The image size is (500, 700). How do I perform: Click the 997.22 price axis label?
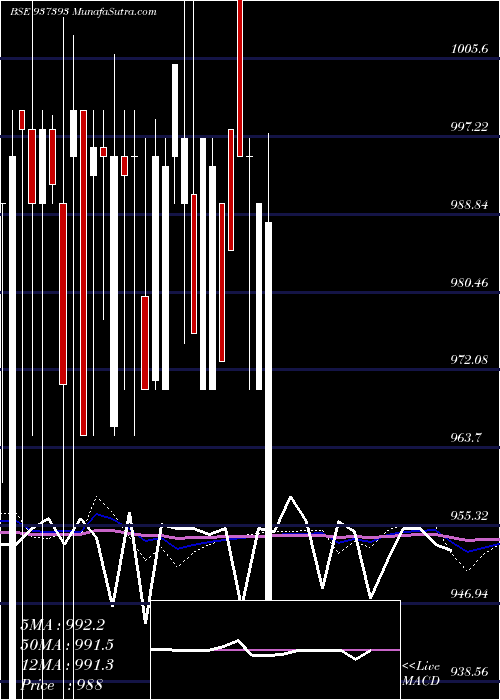pos(470,127)
